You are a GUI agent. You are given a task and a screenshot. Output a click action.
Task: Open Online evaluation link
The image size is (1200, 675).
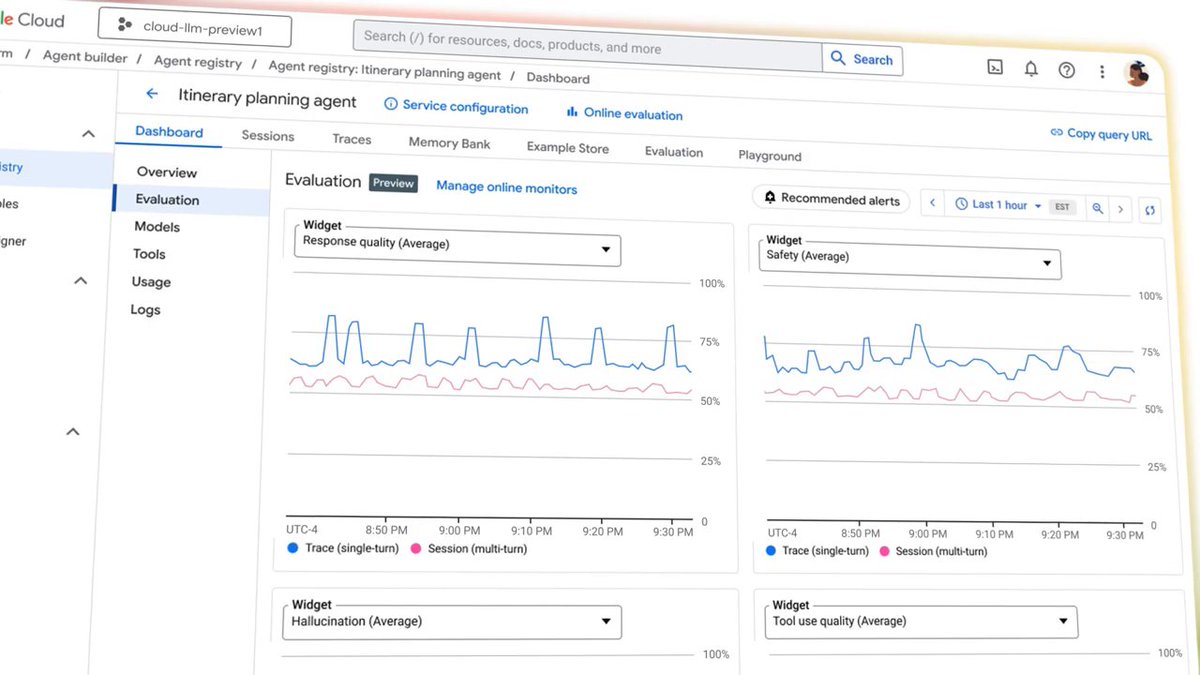click(624, 113)
